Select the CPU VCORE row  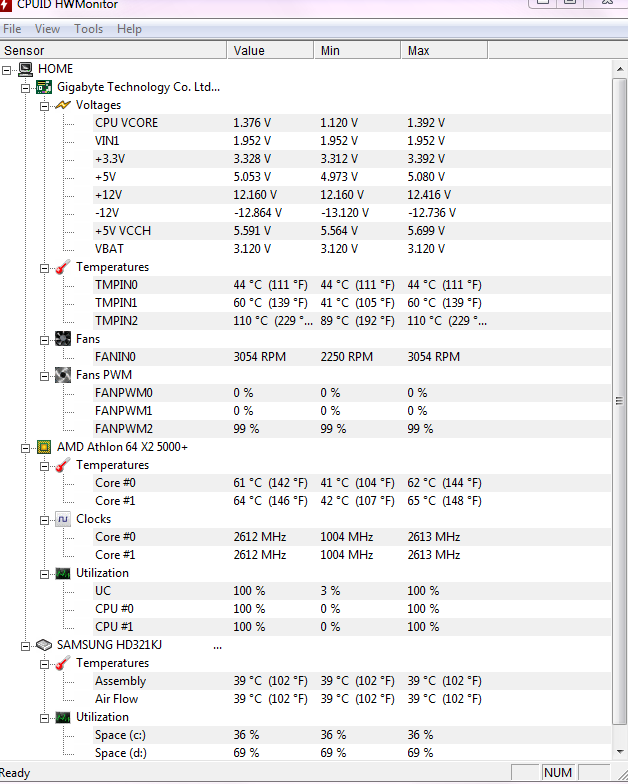pos(126,123)
